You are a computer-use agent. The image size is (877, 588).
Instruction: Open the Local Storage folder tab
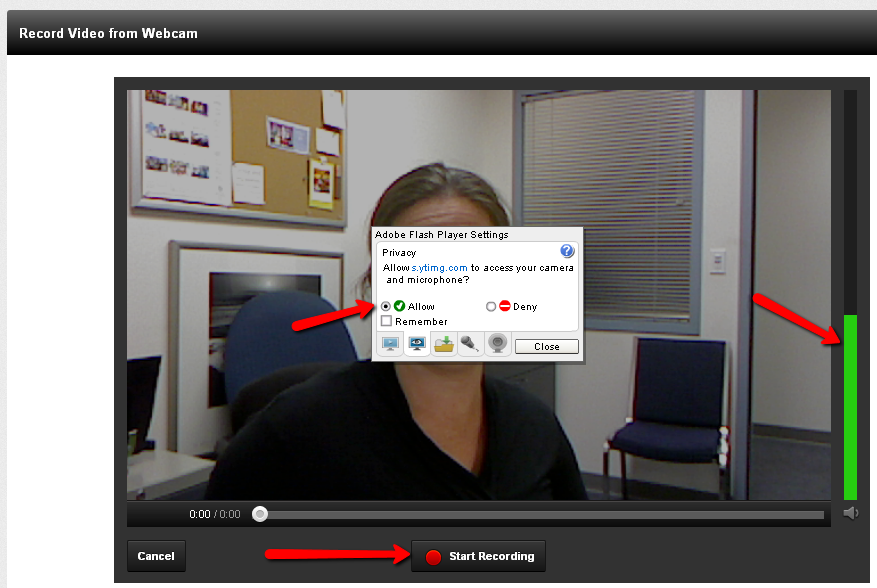pyautogui.click(x=444, y=344)
